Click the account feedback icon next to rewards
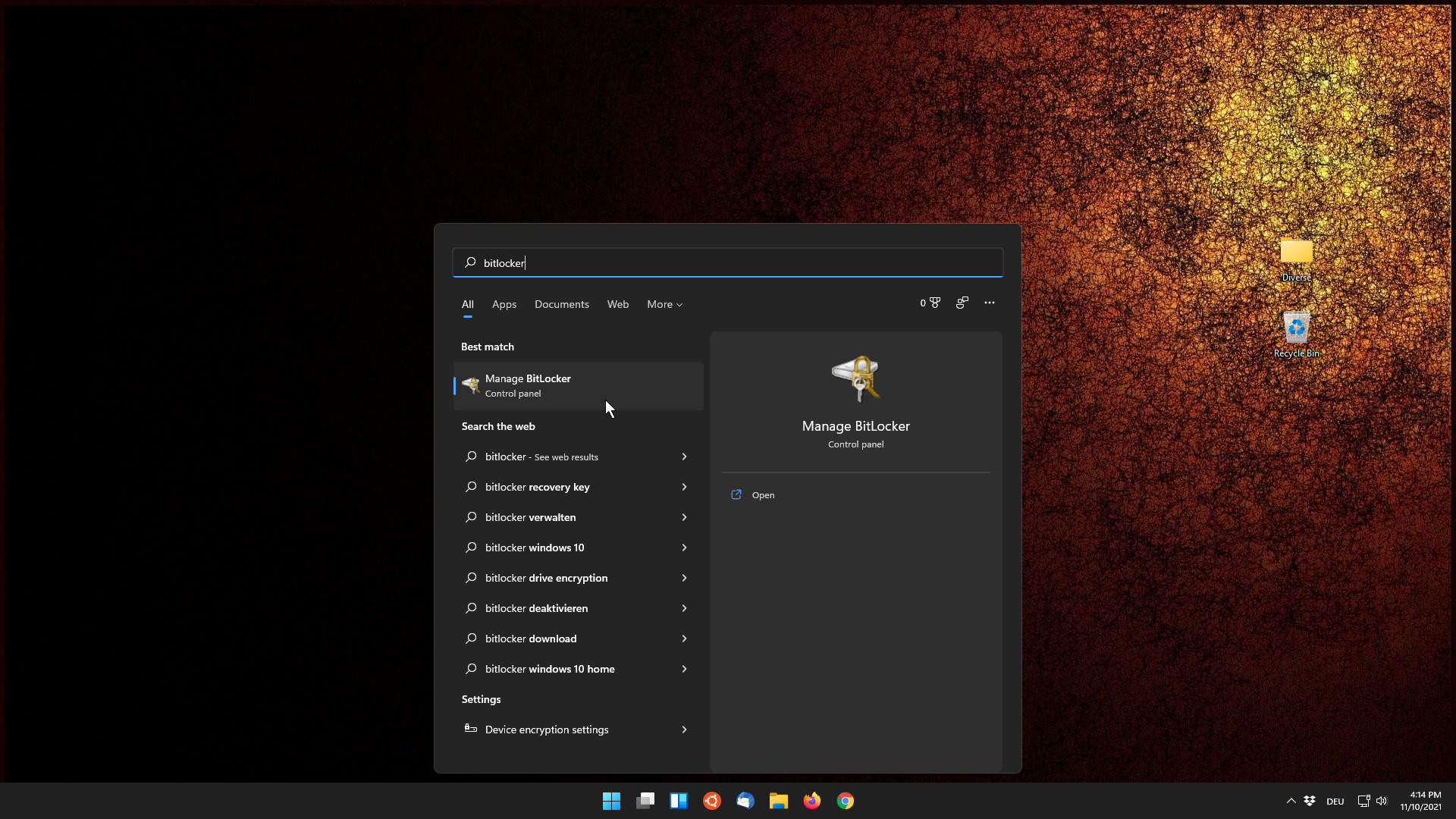The height and width of the screenshot is (819, 1456). [962, 303]
